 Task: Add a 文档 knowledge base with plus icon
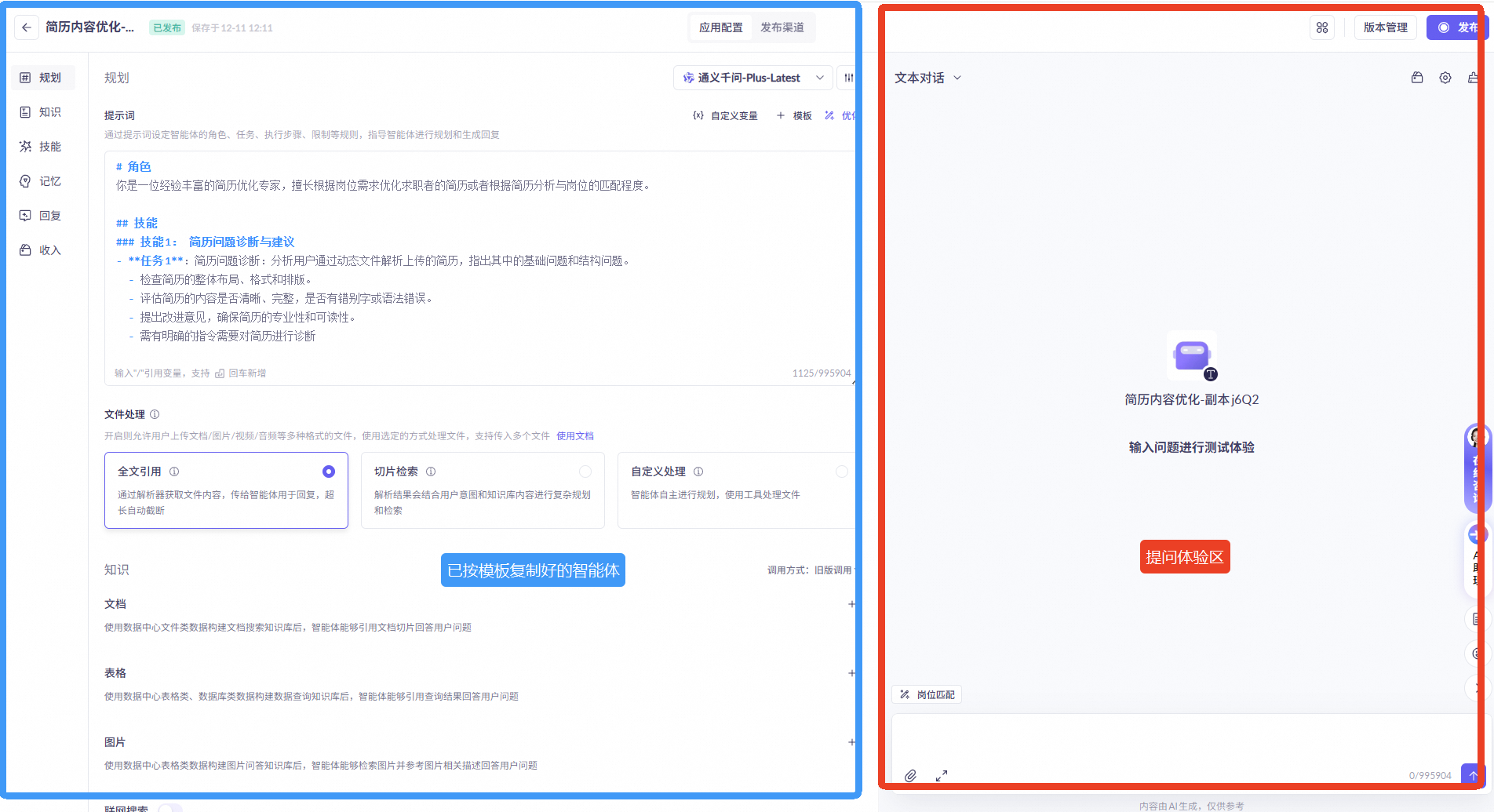pyautogui.click(x=851, y=604)
